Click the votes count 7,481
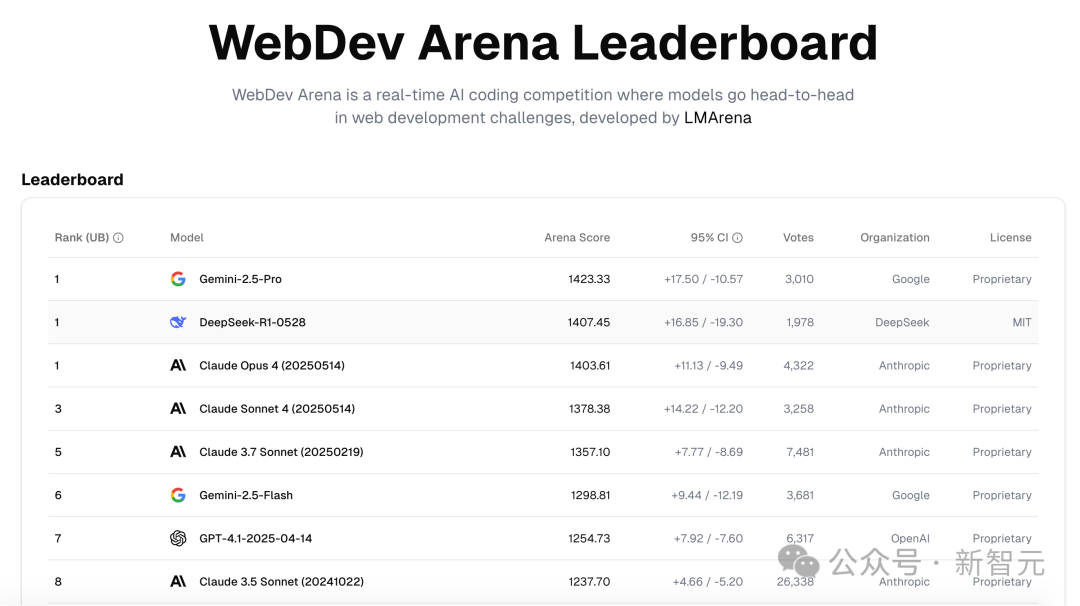Image resolution: width=1080 pixels, height=606 pixels. tap(800, 452)
